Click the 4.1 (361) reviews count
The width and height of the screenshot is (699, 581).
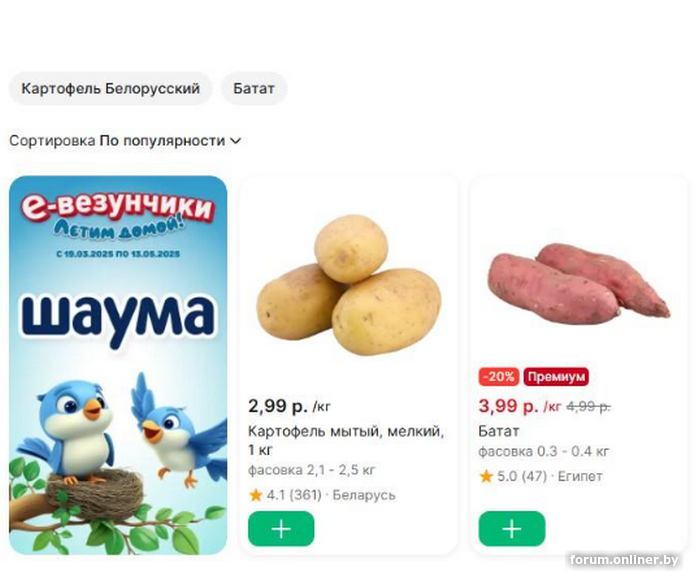(x=294, y=495)
